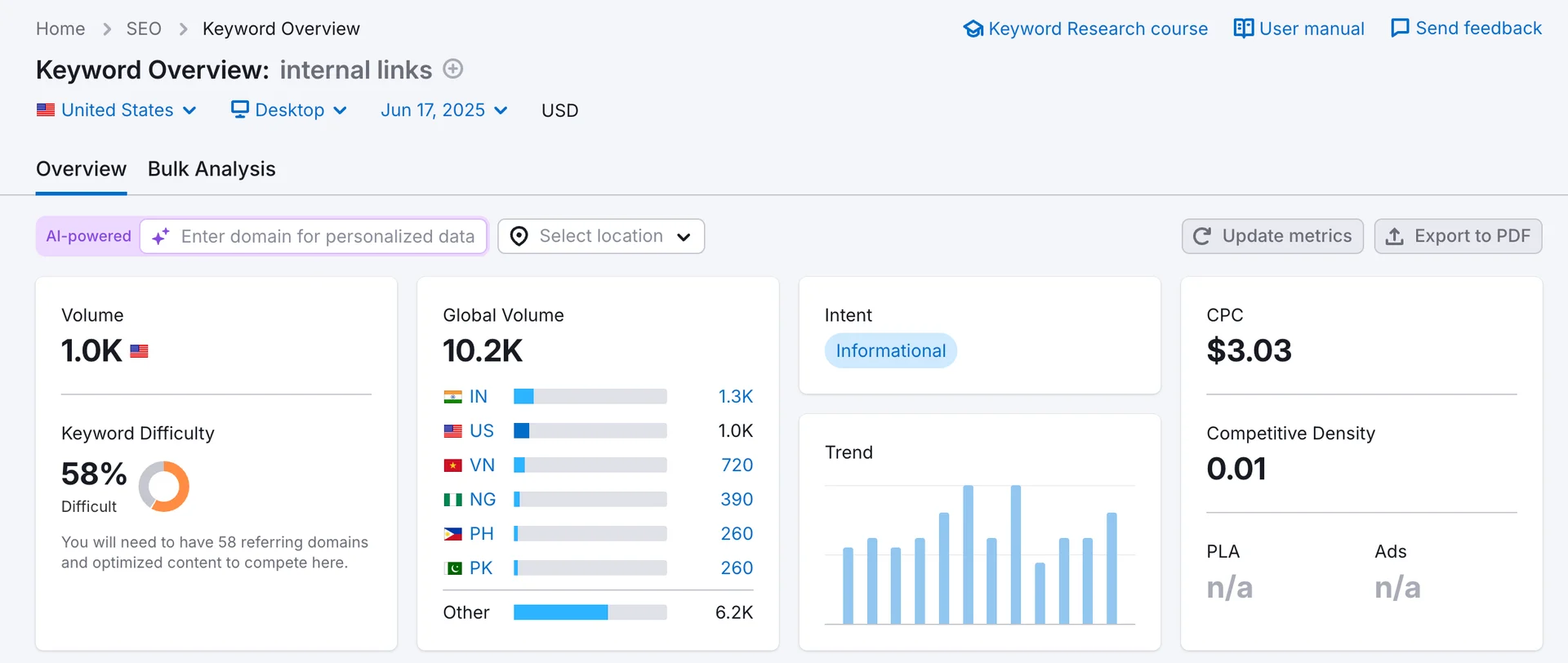
Task: Open the Desktop device dropdown
Action: (x=289, y=109)
